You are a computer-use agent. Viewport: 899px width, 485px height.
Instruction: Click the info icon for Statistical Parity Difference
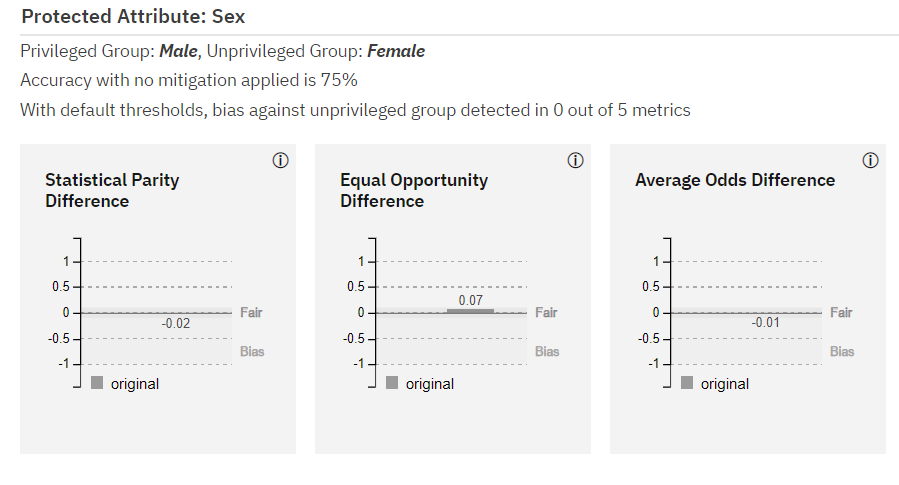pyautogui.click(x=280, y=161)
